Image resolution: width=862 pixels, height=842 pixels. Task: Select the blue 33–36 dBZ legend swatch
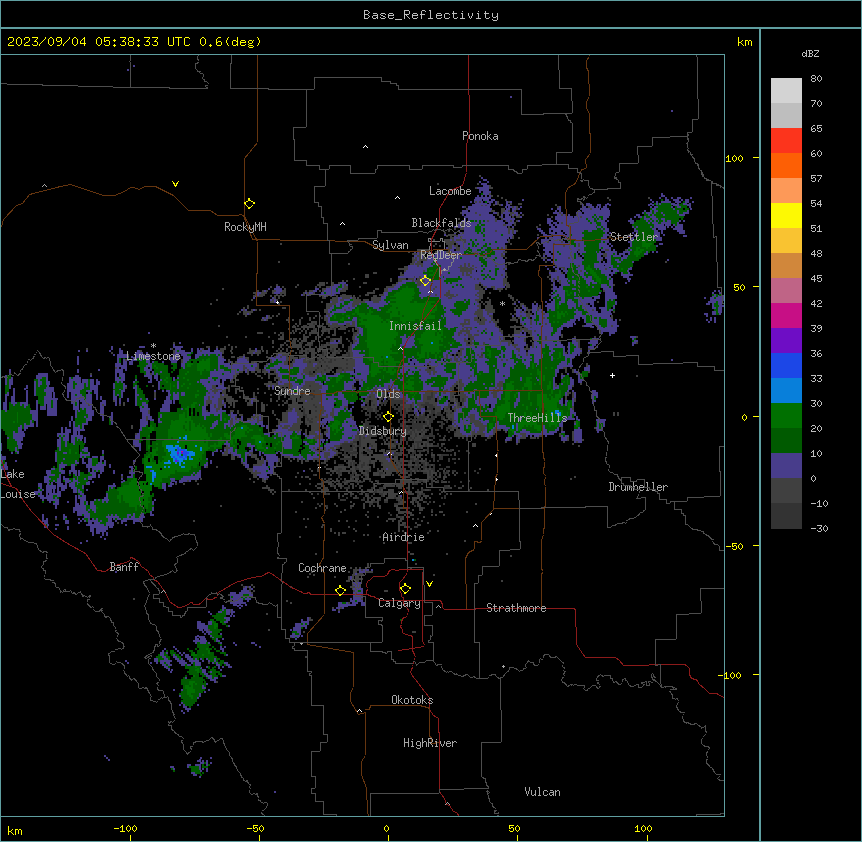pyautogui.click(x=786, y=365)
